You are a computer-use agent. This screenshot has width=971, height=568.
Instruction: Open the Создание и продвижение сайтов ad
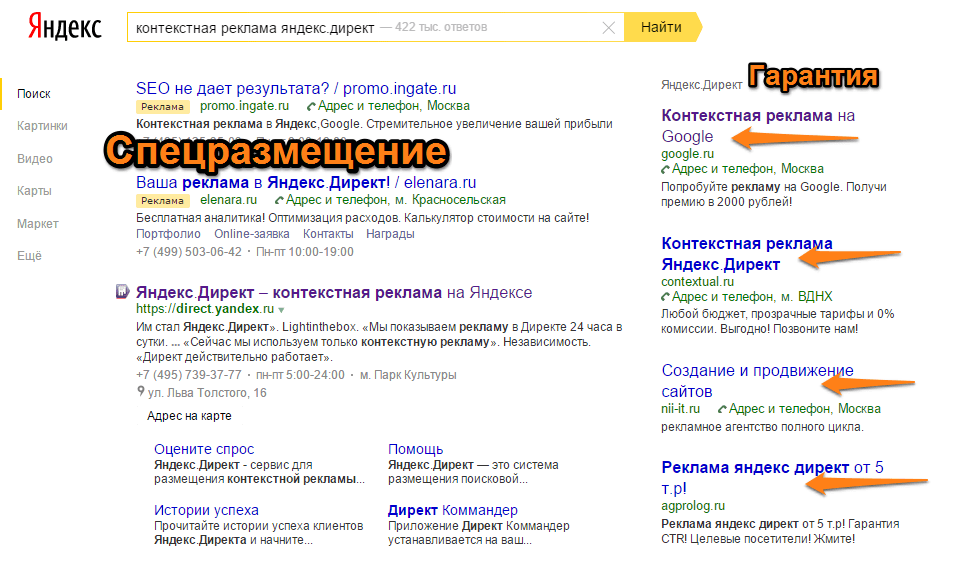coord(757,381)
